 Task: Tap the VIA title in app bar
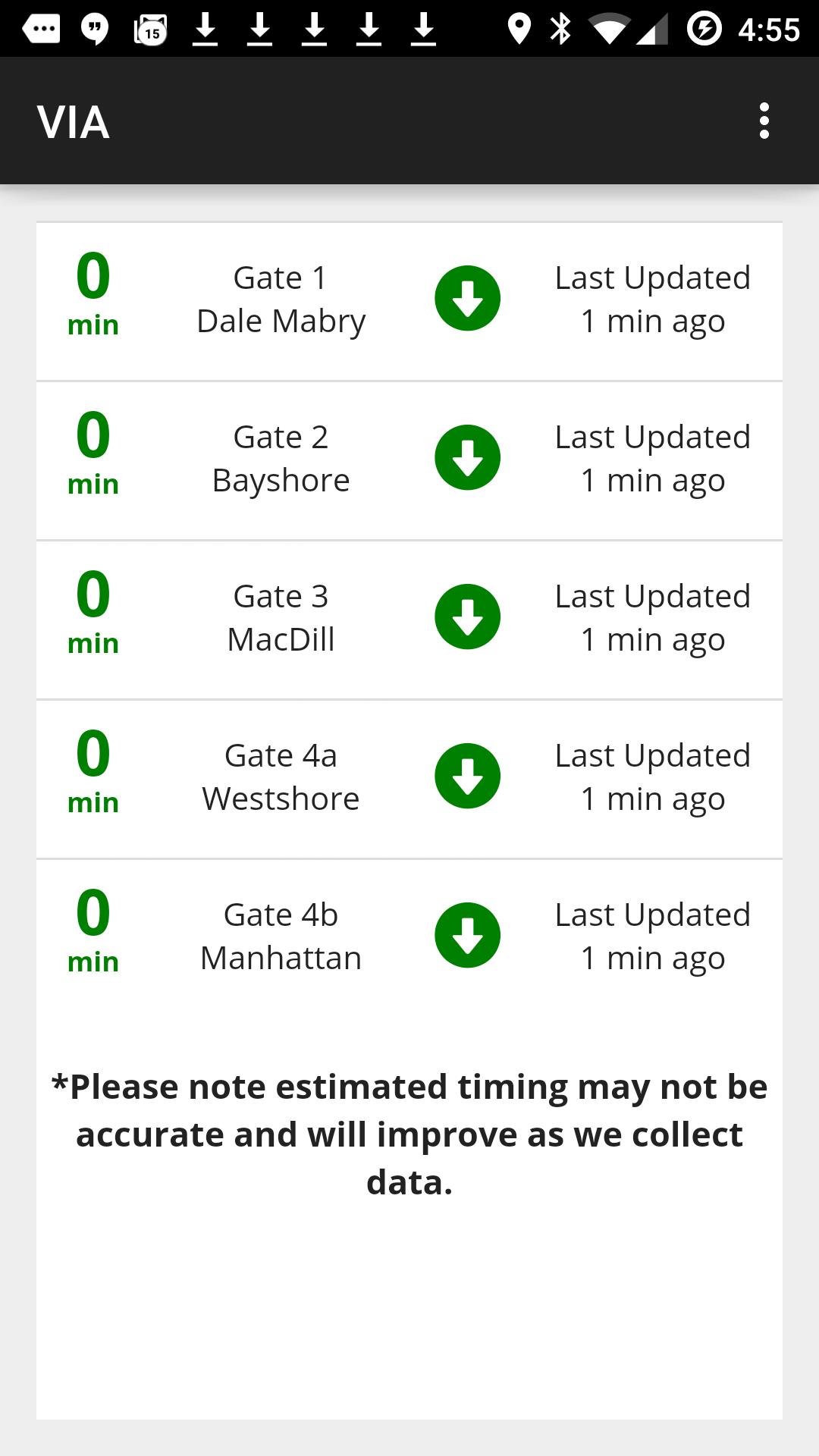(x=74, y=122)
